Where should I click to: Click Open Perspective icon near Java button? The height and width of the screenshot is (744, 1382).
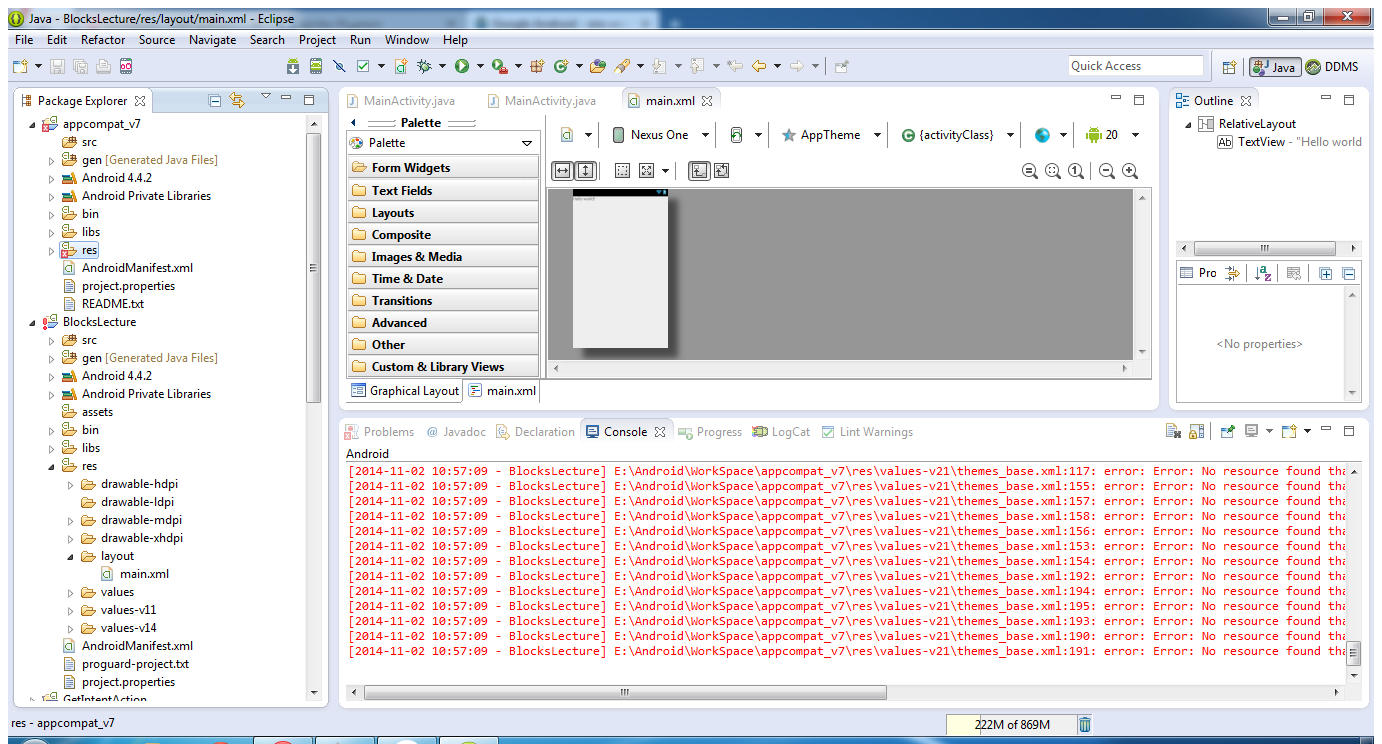click(x=1230, y=67)
